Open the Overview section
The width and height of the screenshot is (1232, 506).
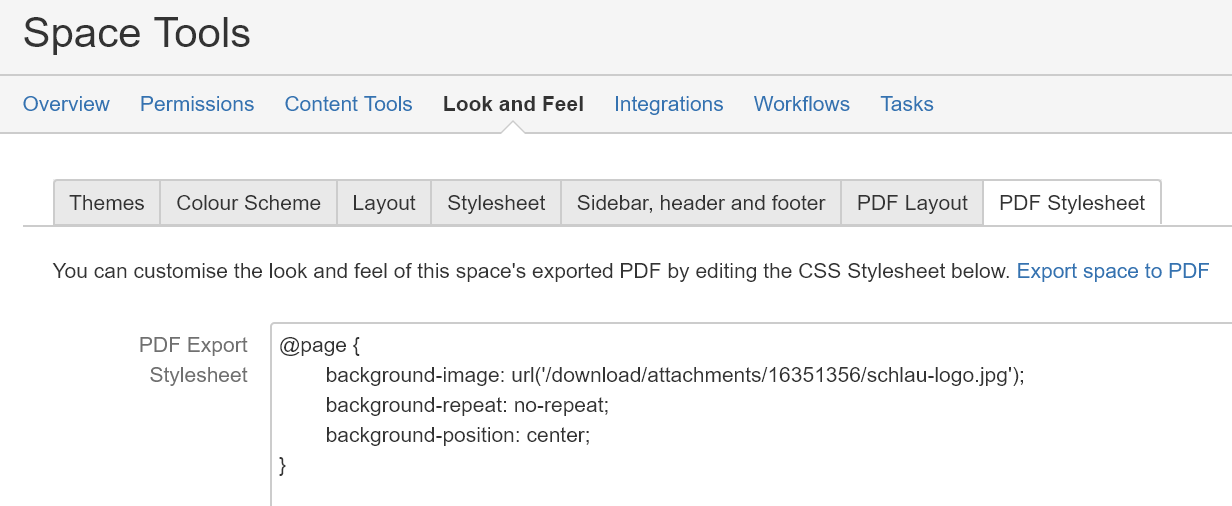point(66,104)
